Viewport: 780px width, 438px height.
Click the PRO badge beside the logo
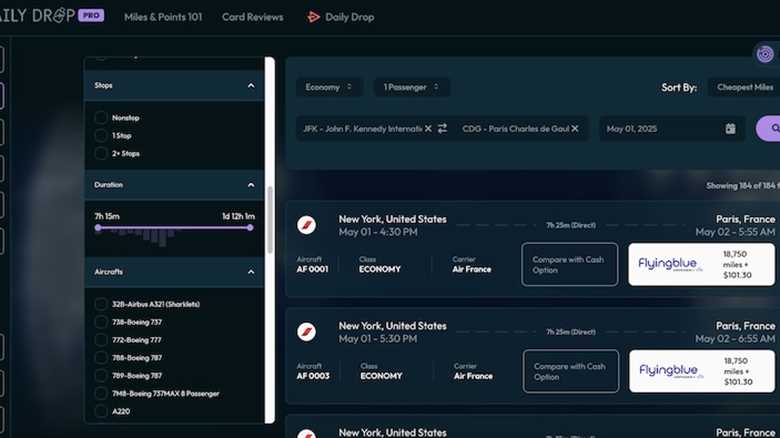[x=91, y=15]
